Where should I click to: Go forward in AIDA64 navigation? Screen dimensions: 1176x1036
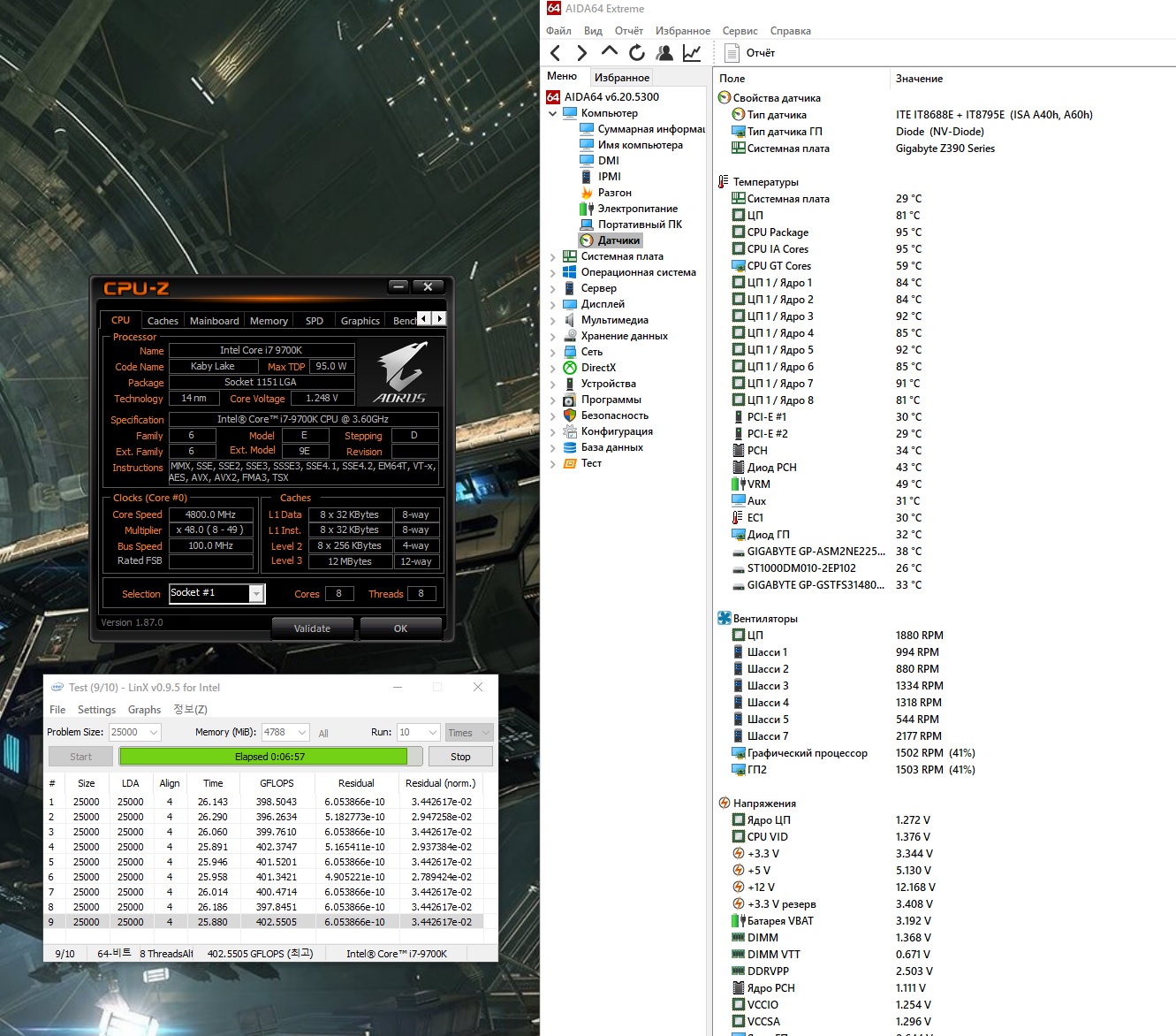tap(581, 53)
